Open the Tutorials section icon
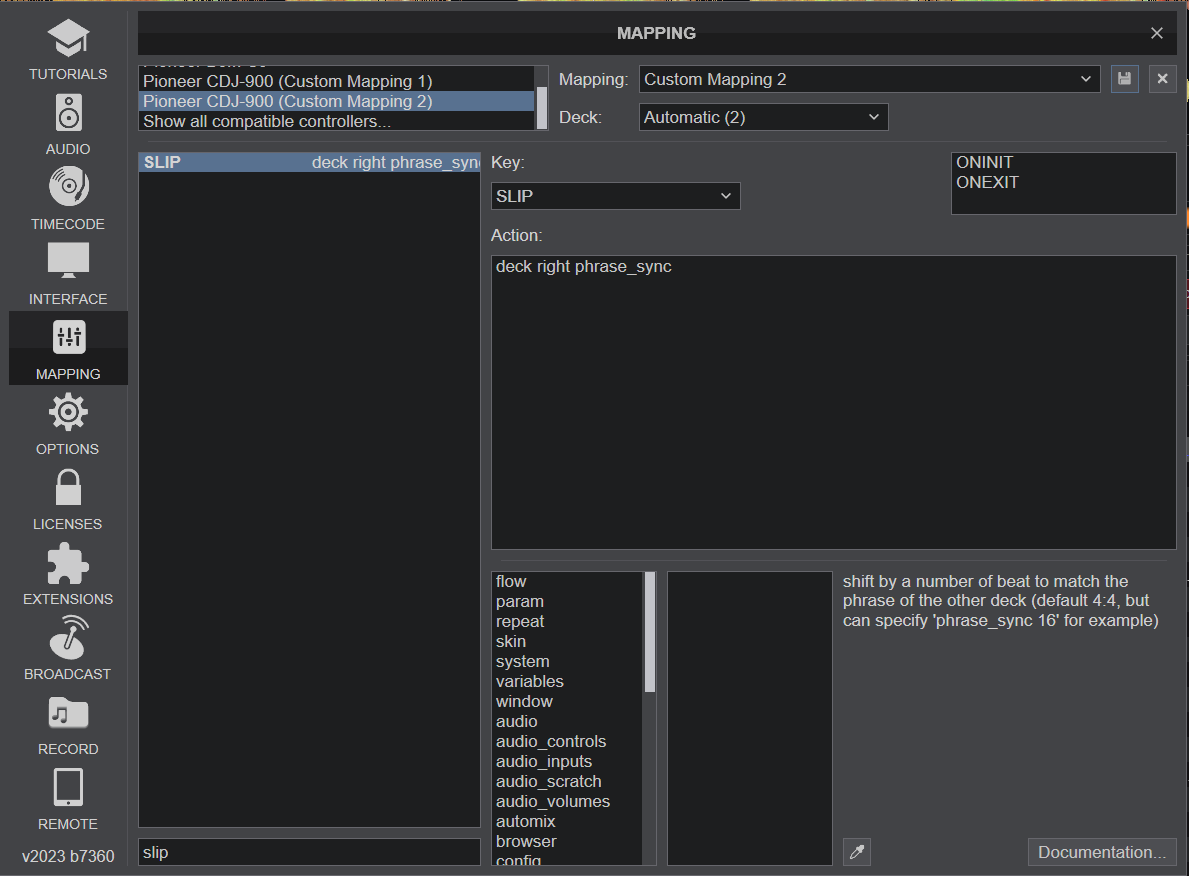Screen dimensions: 1189x876 [68, 39]
